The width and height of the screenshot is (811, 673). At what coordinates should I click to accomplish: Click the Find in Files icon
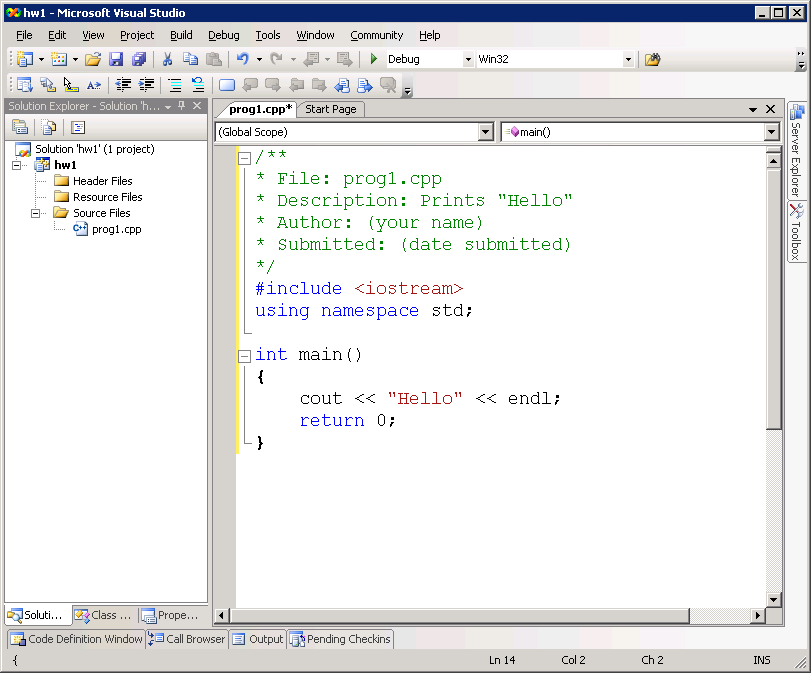pyautogui.click(x=653, y=59)
